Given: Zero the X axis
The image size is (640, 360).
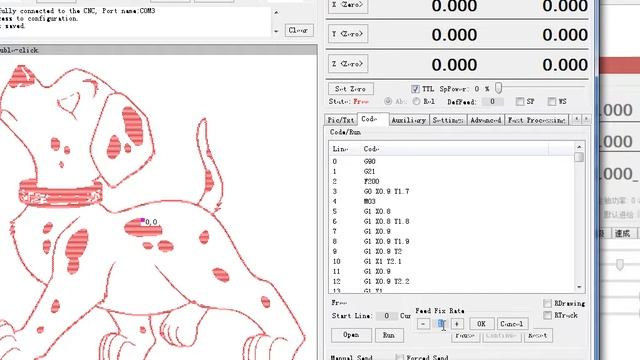Looking at the screenshot, I should (348, 5).
